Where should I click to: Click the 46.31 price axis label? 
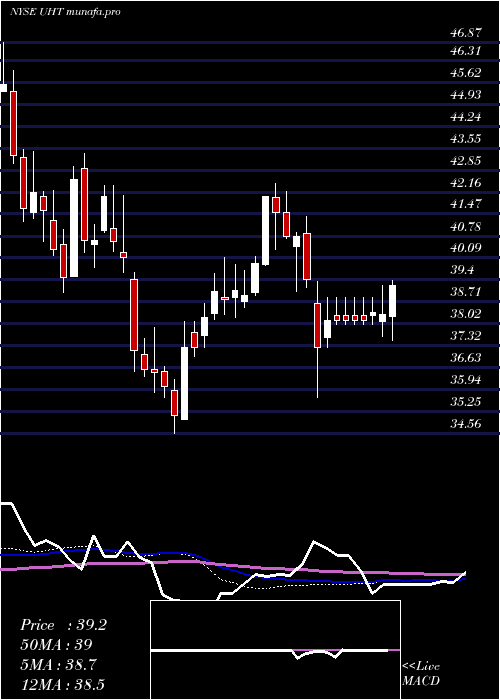(x=465, y=51)
